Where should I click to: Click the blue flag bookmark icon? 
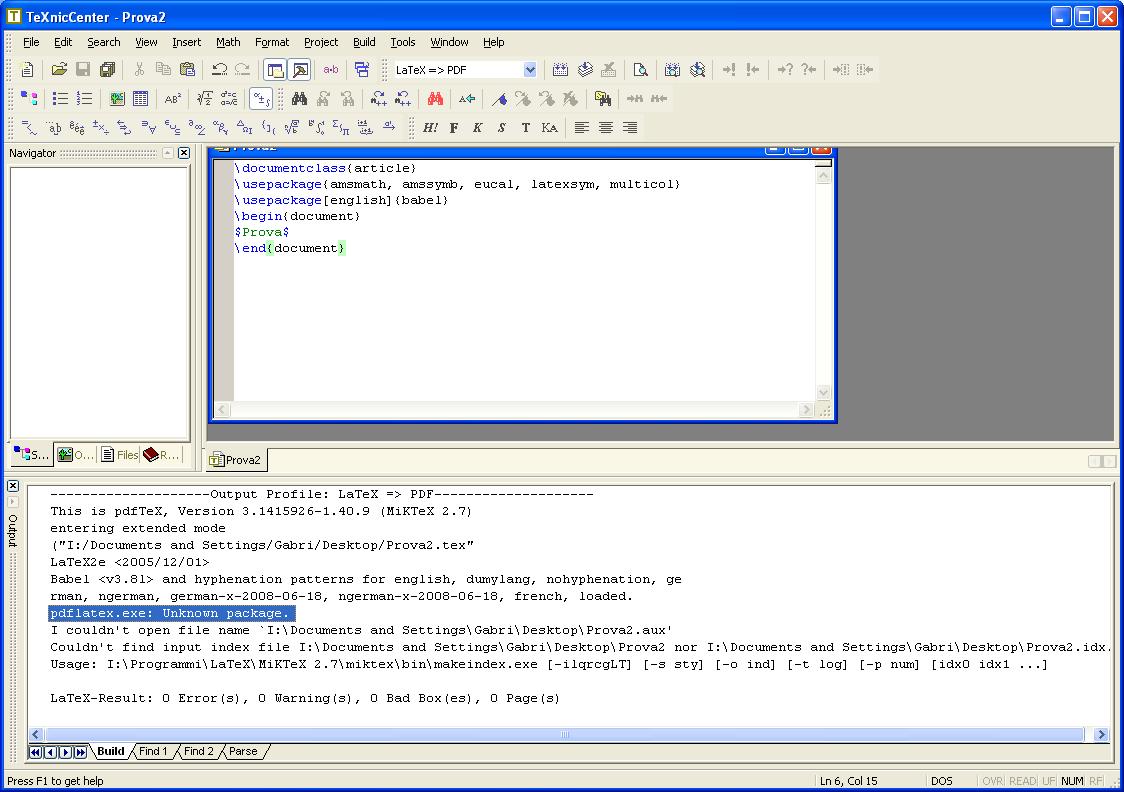tap(500, 99)
